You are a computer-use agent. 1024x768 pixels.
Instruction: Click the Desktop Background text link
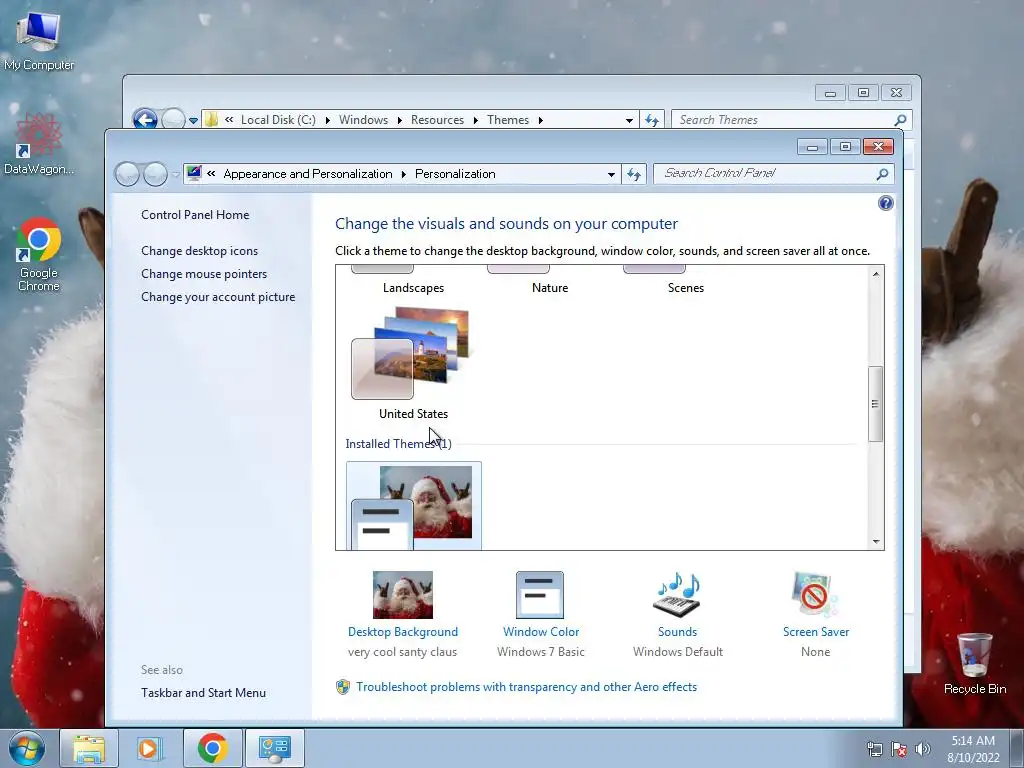(x=402, y=632)
